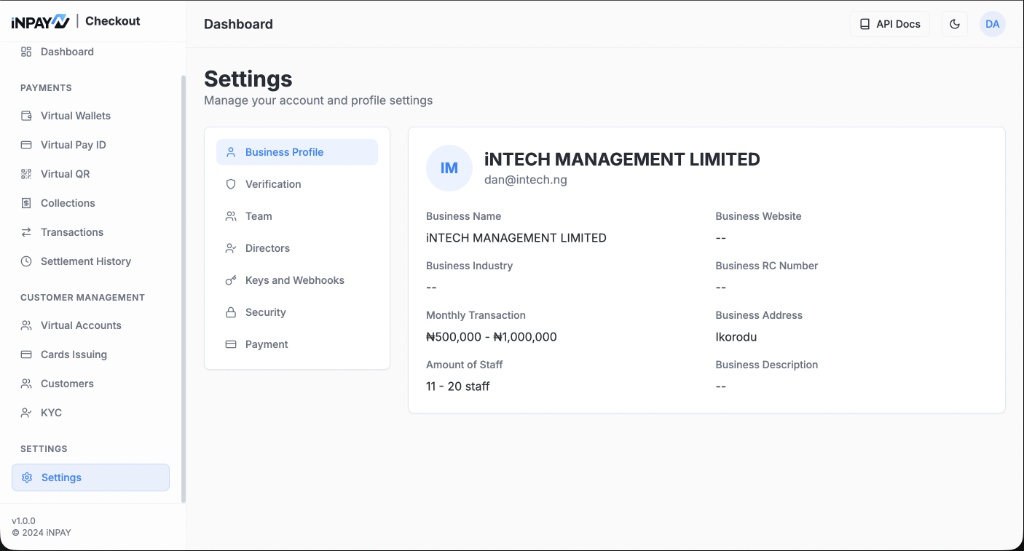Click the Keys and Webhooks key icon
Viewport: 1024px width, 551px height.
pos(231,280)
